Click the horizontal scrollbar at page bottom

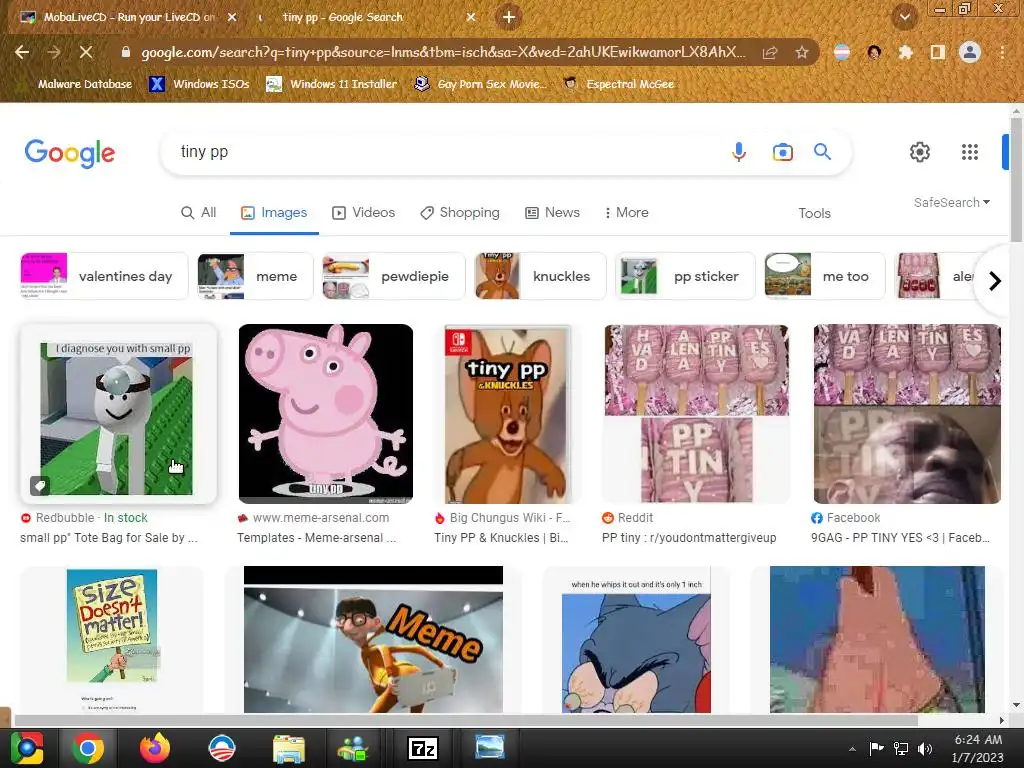[x=466, y=720]
